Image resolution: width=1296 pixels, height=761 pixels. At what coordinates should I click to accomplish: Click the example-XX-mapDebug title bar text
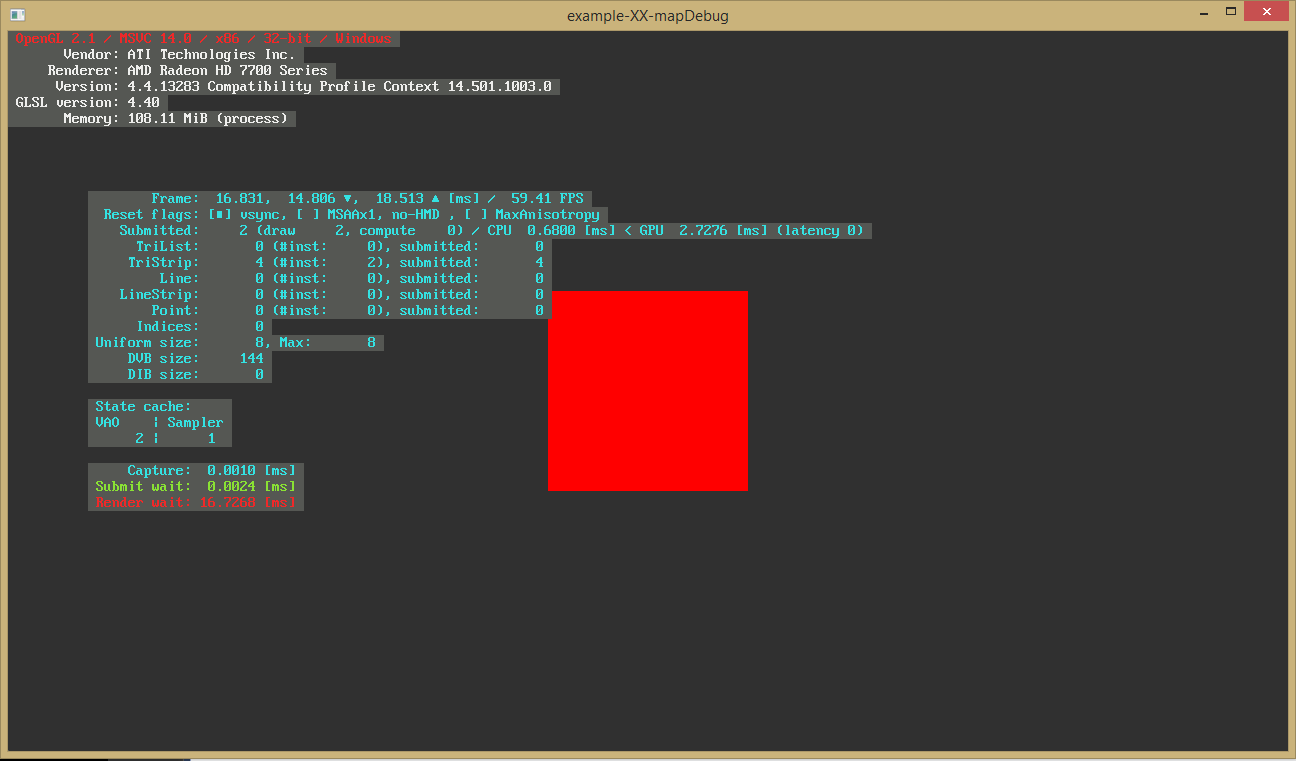648,15
